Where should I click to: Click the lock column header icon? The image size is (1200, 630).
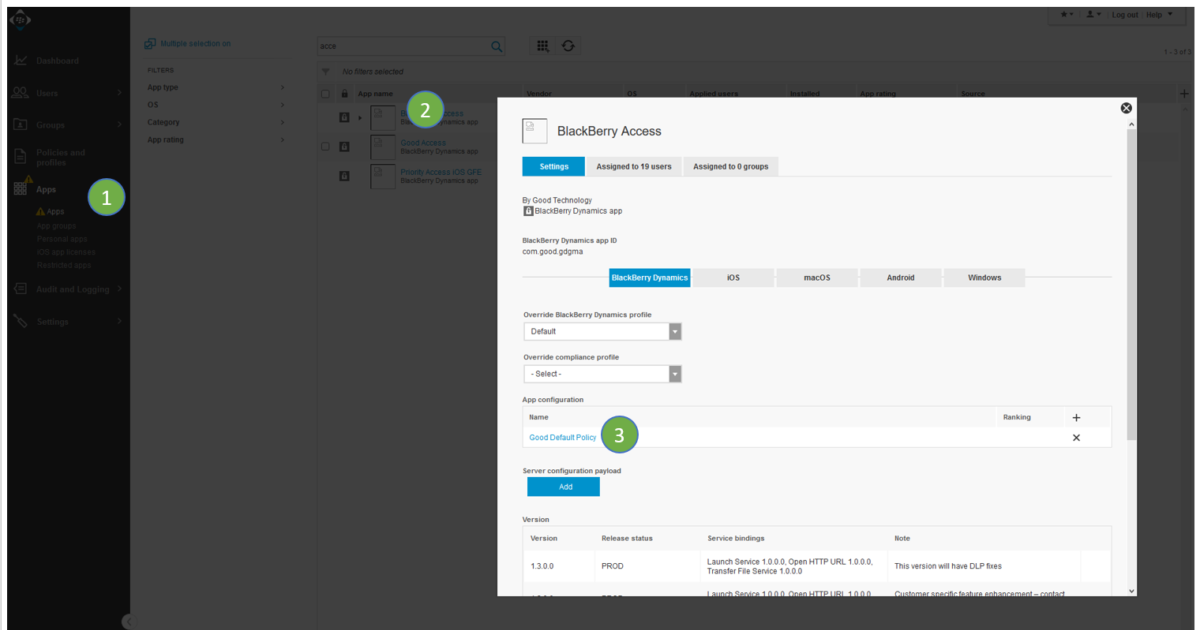coord(345,93)
